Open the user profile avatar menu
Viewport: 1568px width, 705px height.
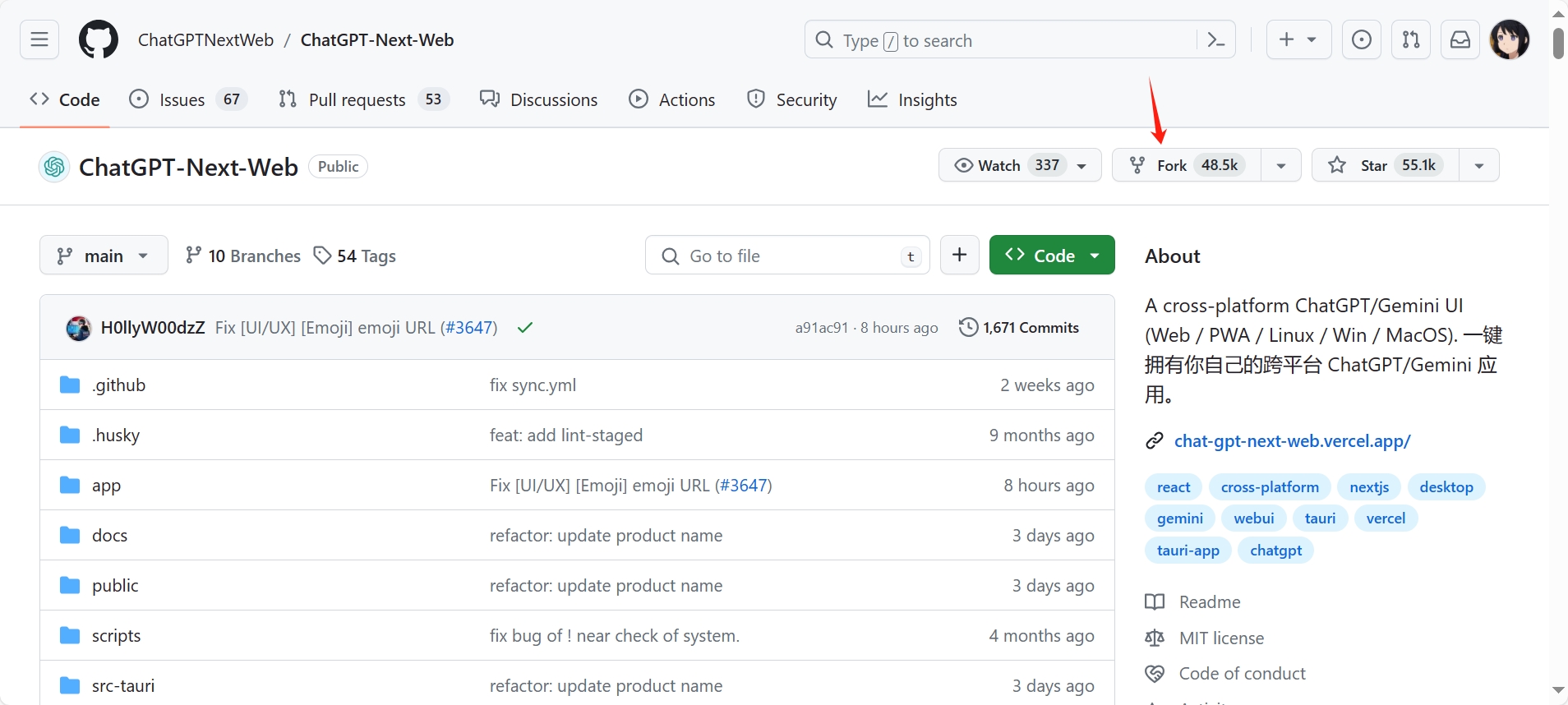[x=1510, y=39]
